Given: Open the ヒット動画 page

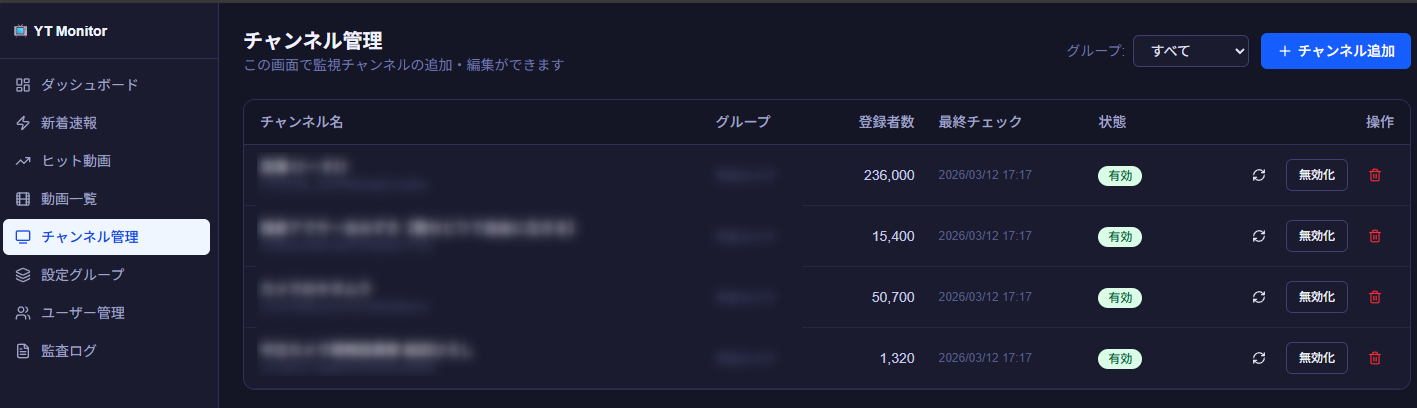Looking at the screenshot, I should (x=76, y=161).
